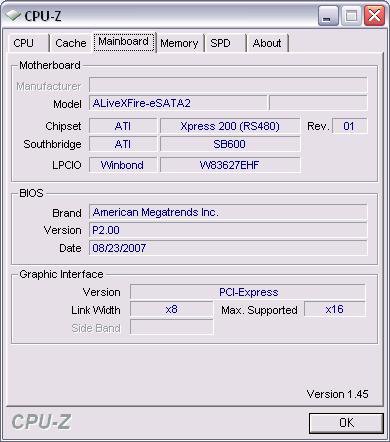The width and height of the screenshot is (390, 442).
Task: Click the Link Width x8 field
Action: tap(171, 309)
